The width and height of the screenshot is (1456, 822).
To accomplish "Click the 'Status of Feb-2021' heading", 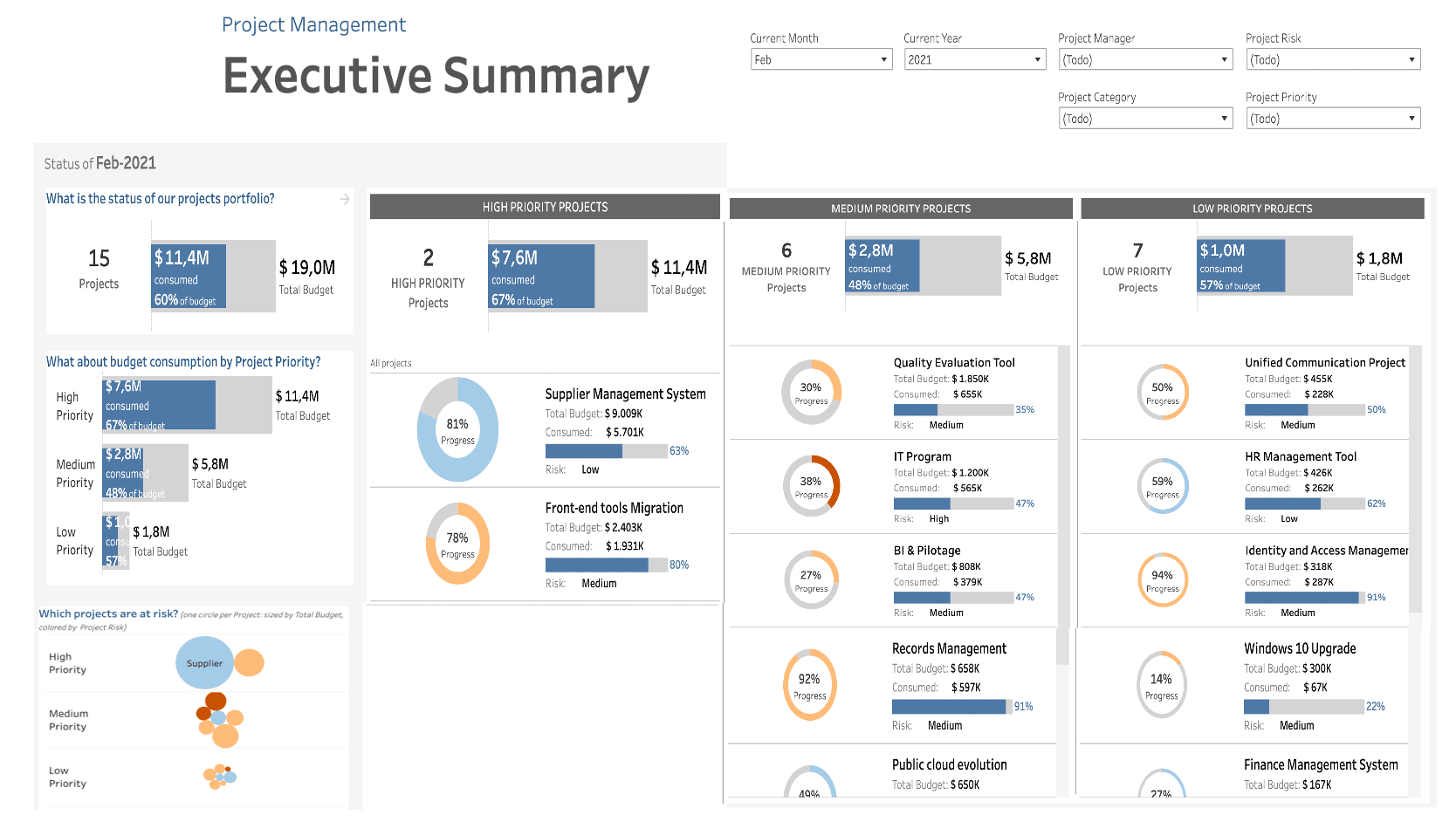I will tap(100, 163).
